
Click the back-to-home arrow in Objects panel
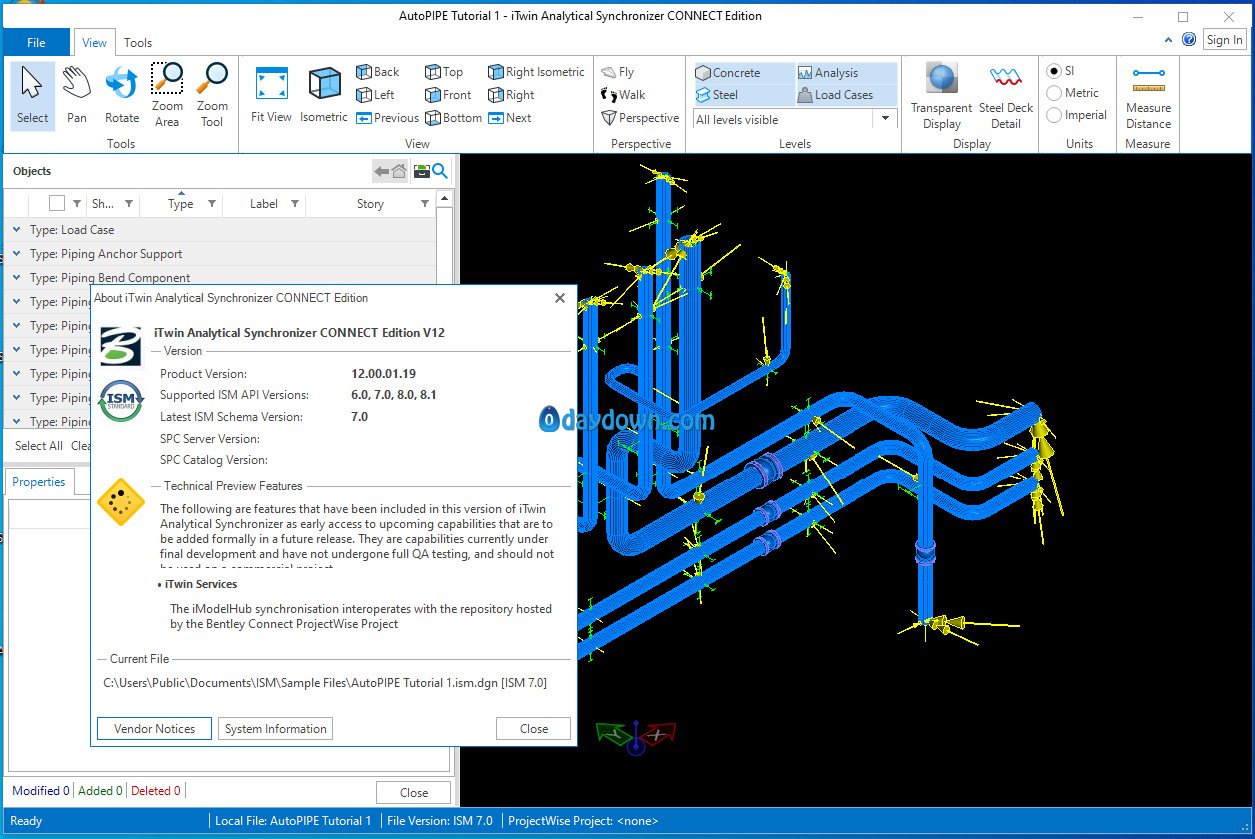coord(390,172)
